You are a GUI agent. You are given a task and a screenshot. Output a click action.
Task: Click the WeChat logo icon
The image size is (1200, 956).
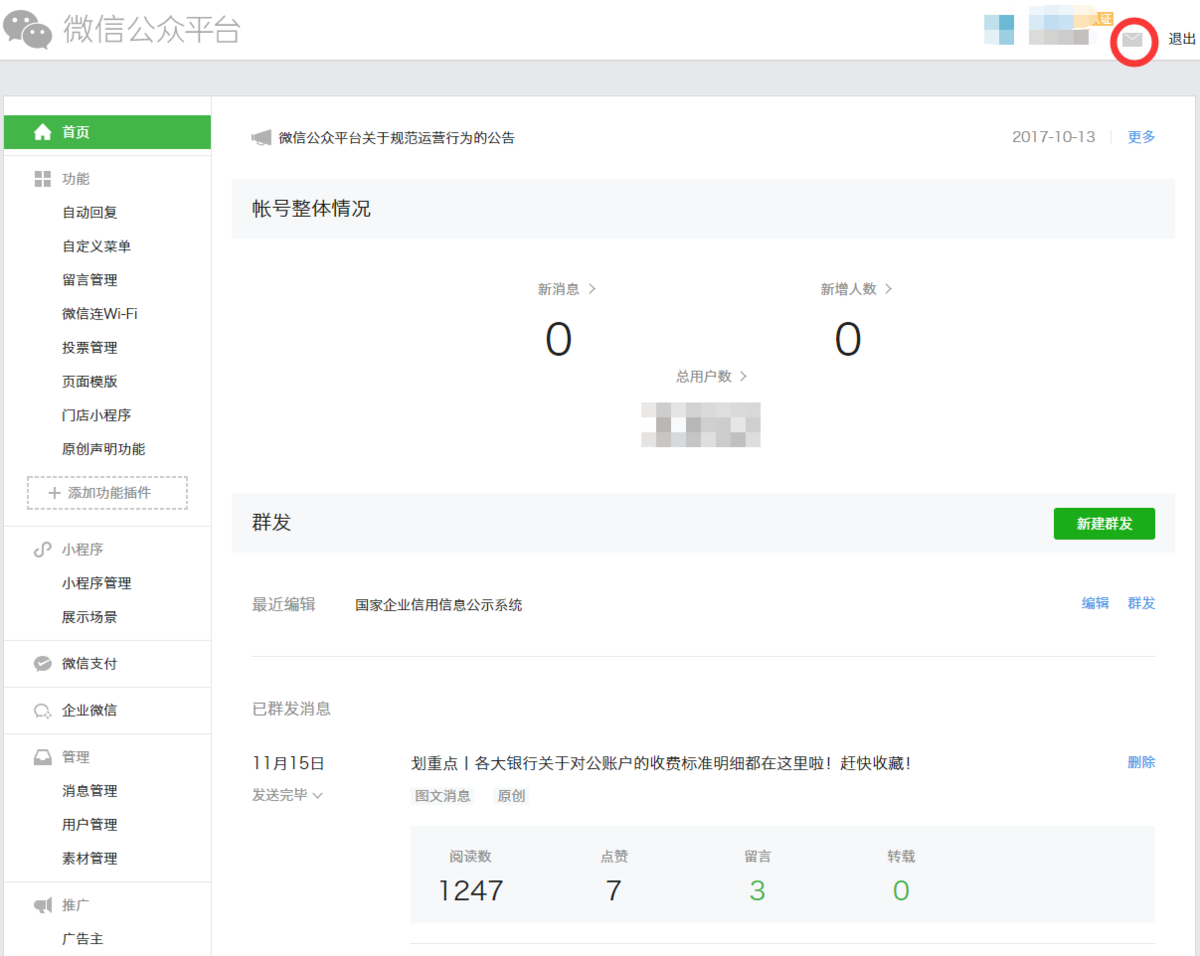27,30
